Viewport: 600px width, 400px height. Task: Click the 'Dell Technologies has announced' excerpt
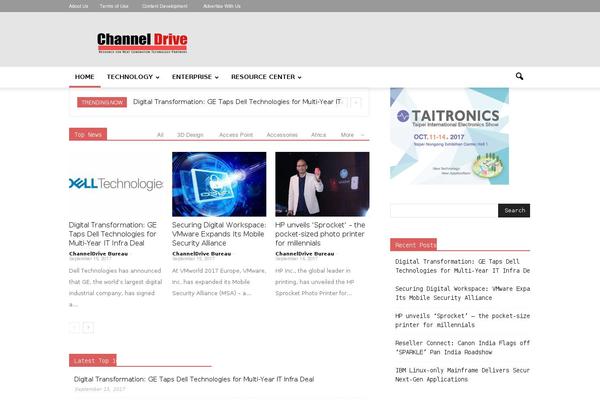[x=115, y=287]
